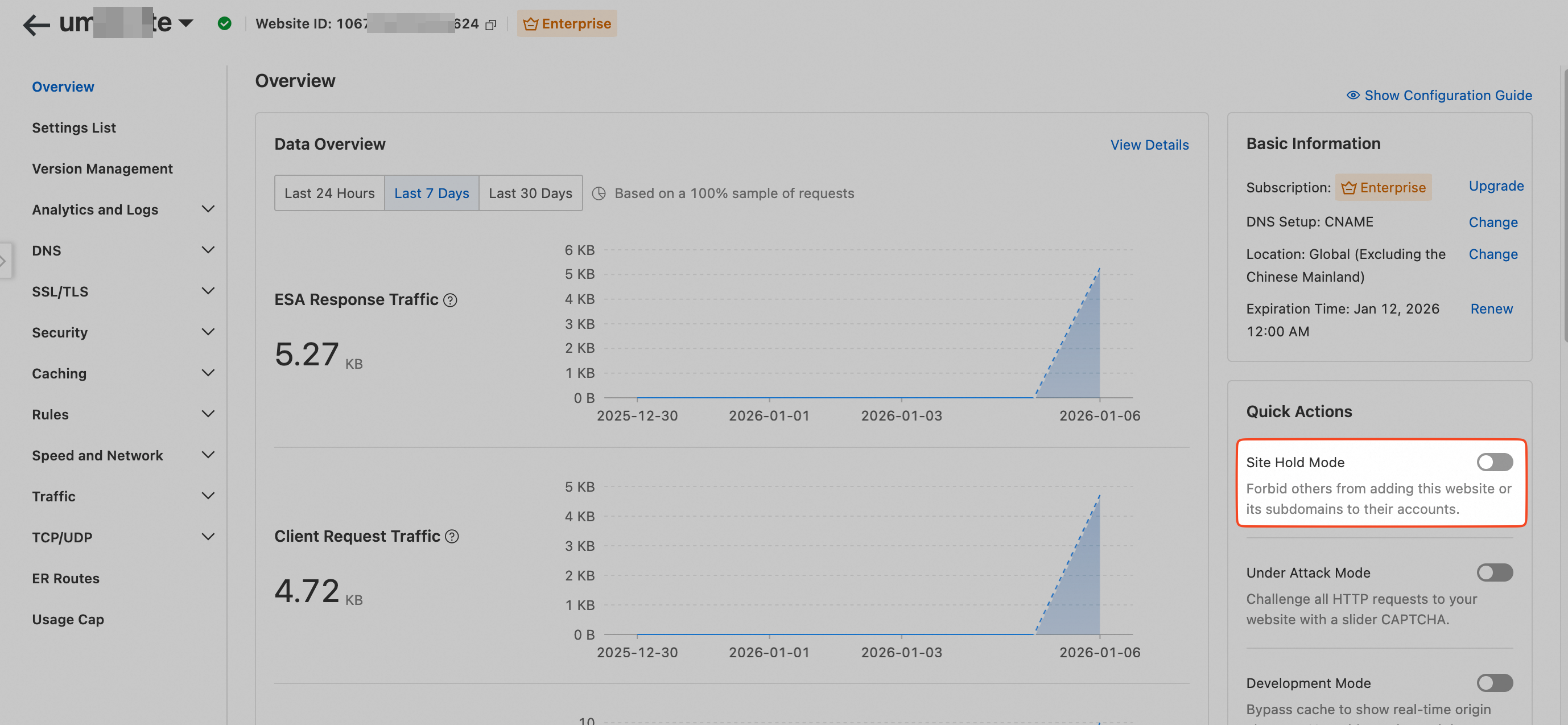The width and height of the screenshot is (1568, 725).
Task: Click the Basic Information heading
Action: (x=1313, y=143)
